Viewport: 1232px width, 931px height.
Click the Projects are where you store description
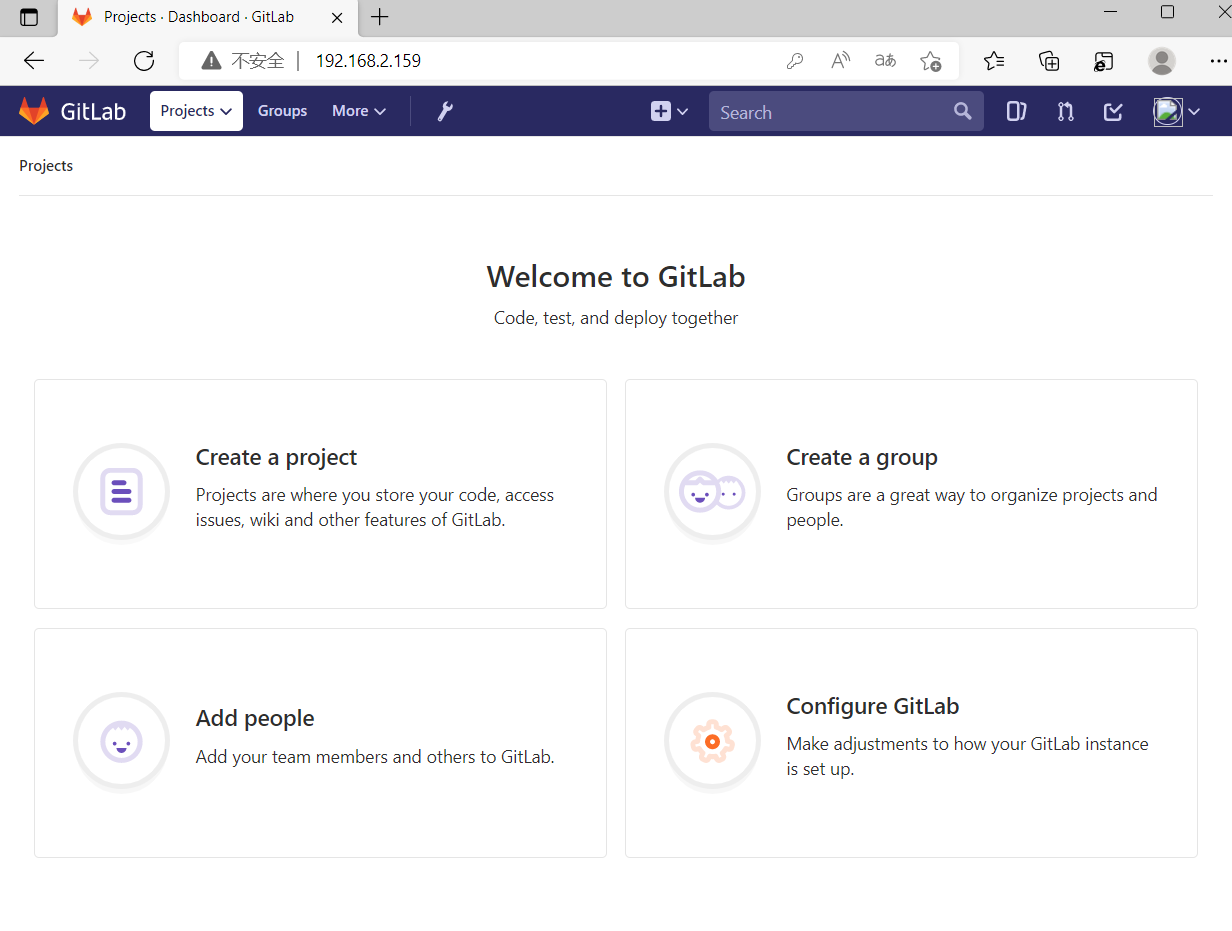pyautogui.click(x=375, y=507)
